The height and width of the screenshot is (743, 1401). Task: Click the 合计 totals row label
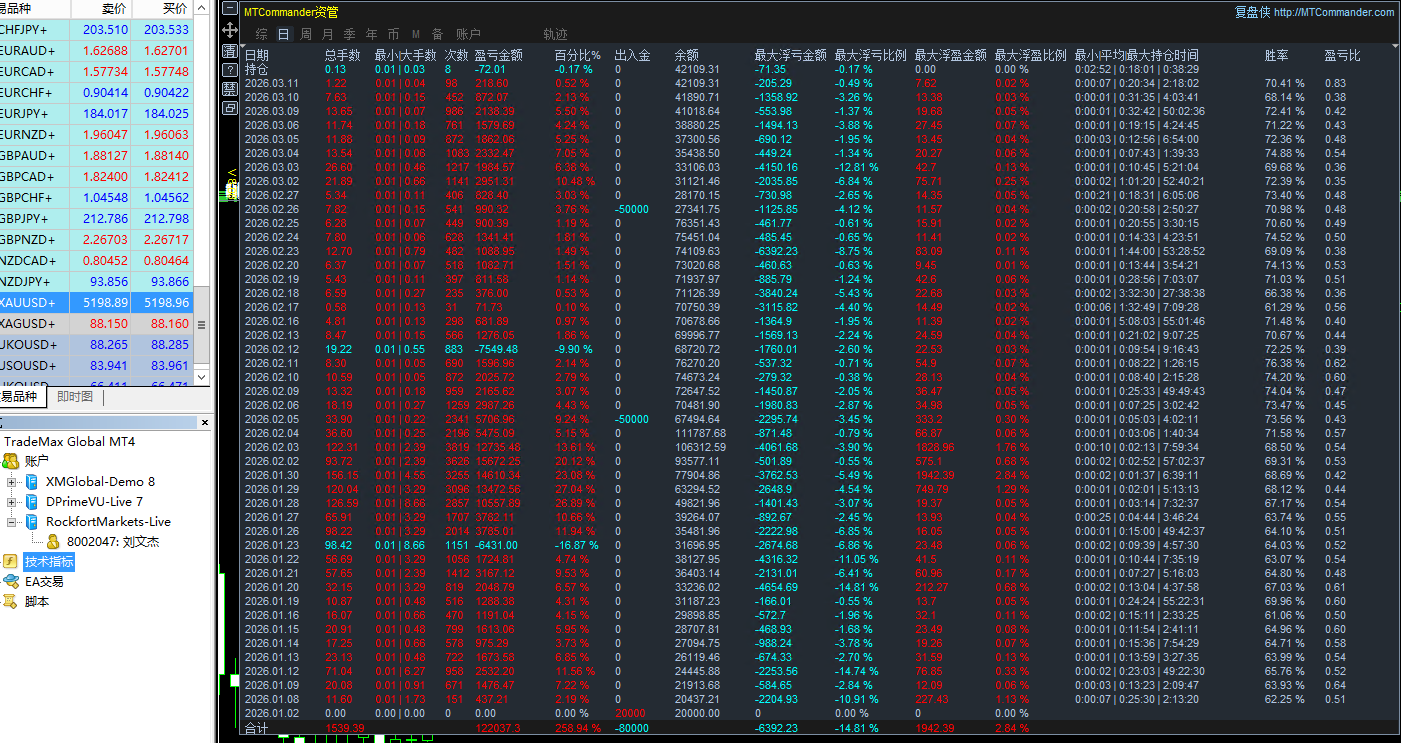[257, 729]
